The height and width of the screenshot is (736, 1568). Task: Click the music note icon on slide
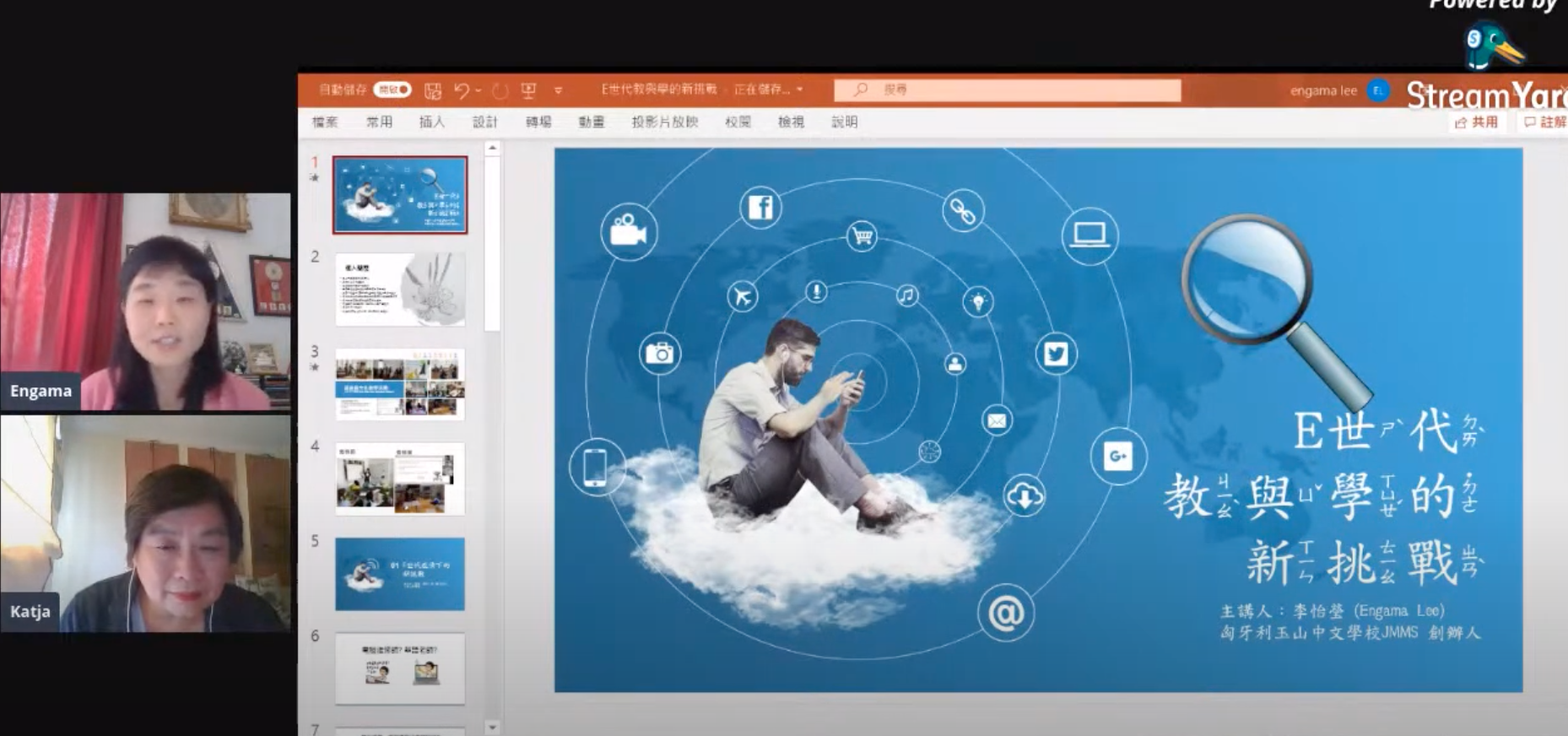tap(907, 295)
